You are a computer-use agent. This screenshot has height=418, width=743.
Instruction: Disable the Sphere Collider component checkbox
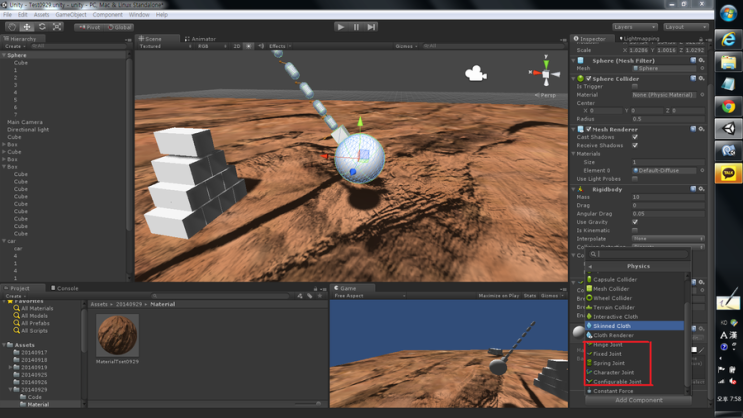tap(589, 79)
